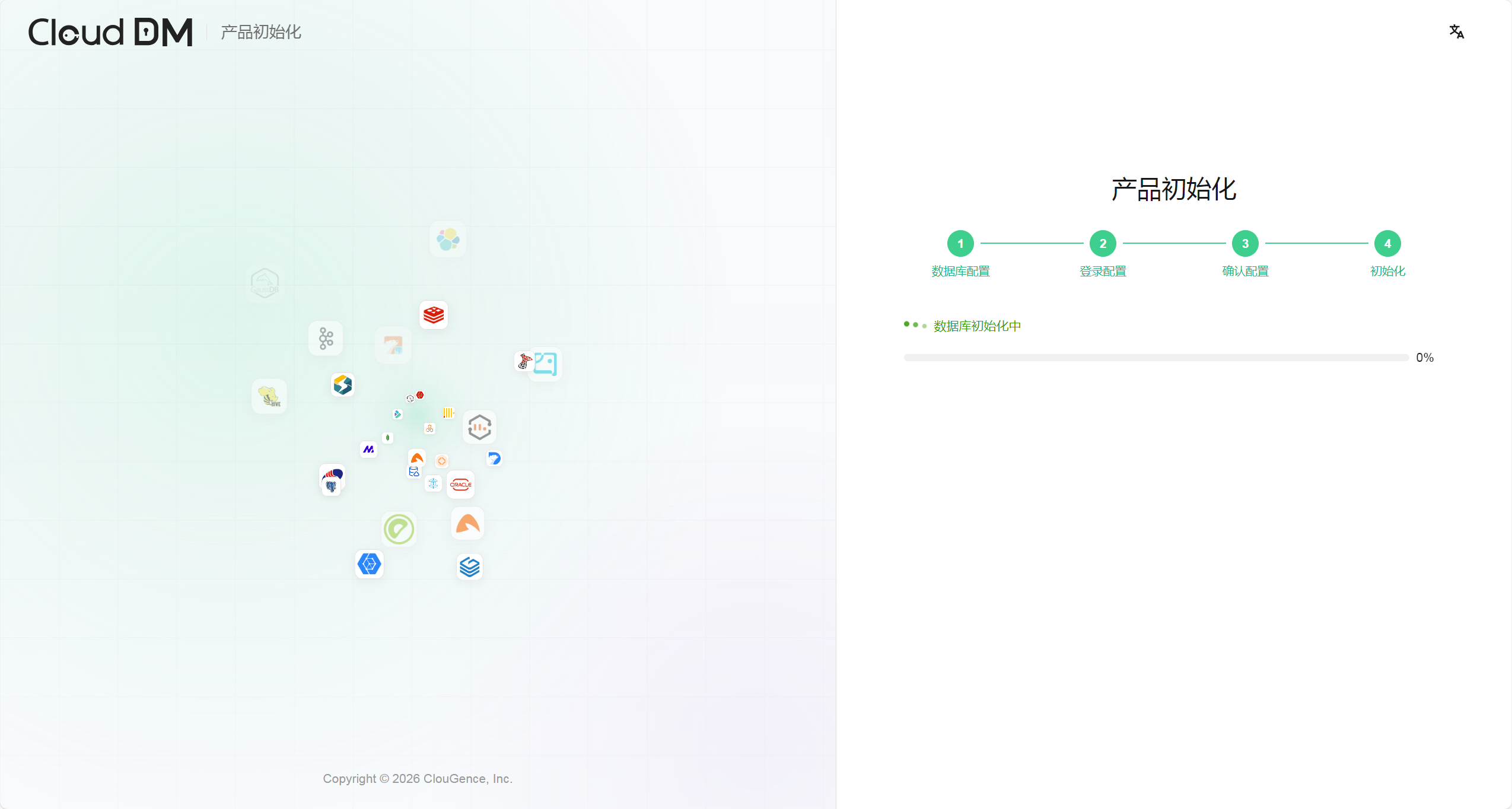Select step 4 初始化
1512x809 pixels.
[x=1387, y=254]
